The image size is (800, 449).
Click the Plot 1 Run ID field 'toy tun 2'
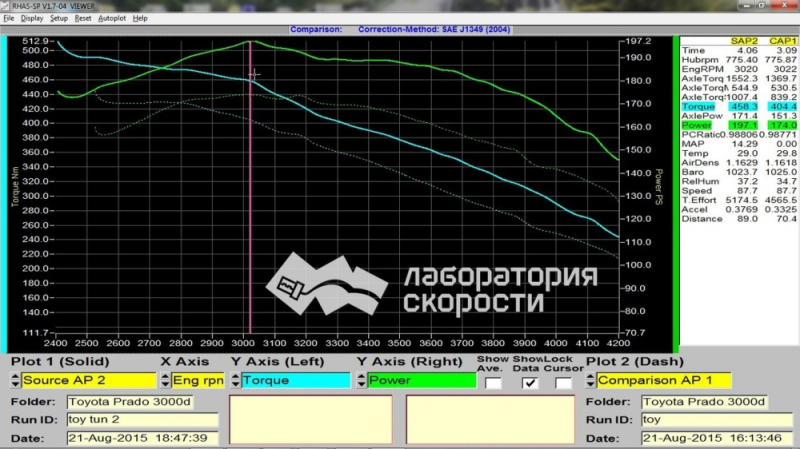click(142, 419)
